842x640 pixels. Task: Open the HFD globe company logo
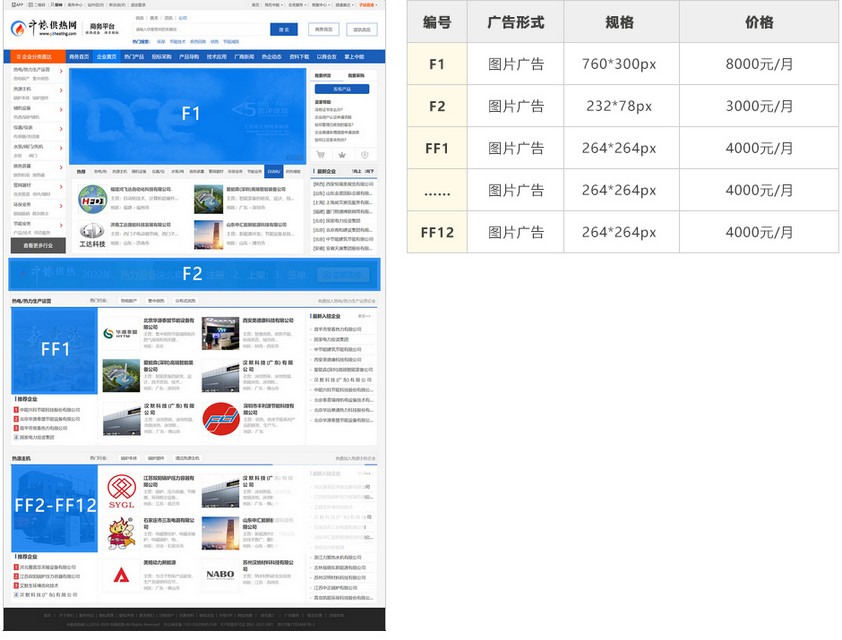93,200
